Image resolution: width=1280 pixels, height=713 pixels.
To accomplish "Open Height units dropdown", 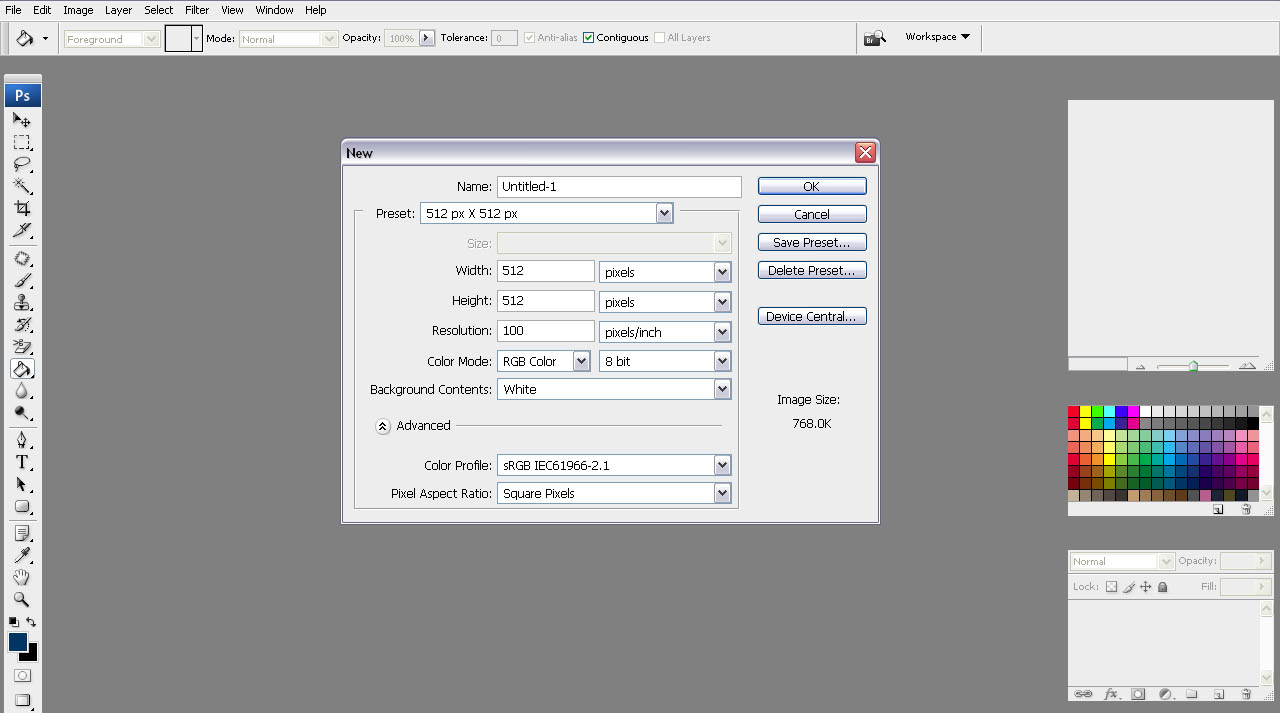I will click(722, 302).
